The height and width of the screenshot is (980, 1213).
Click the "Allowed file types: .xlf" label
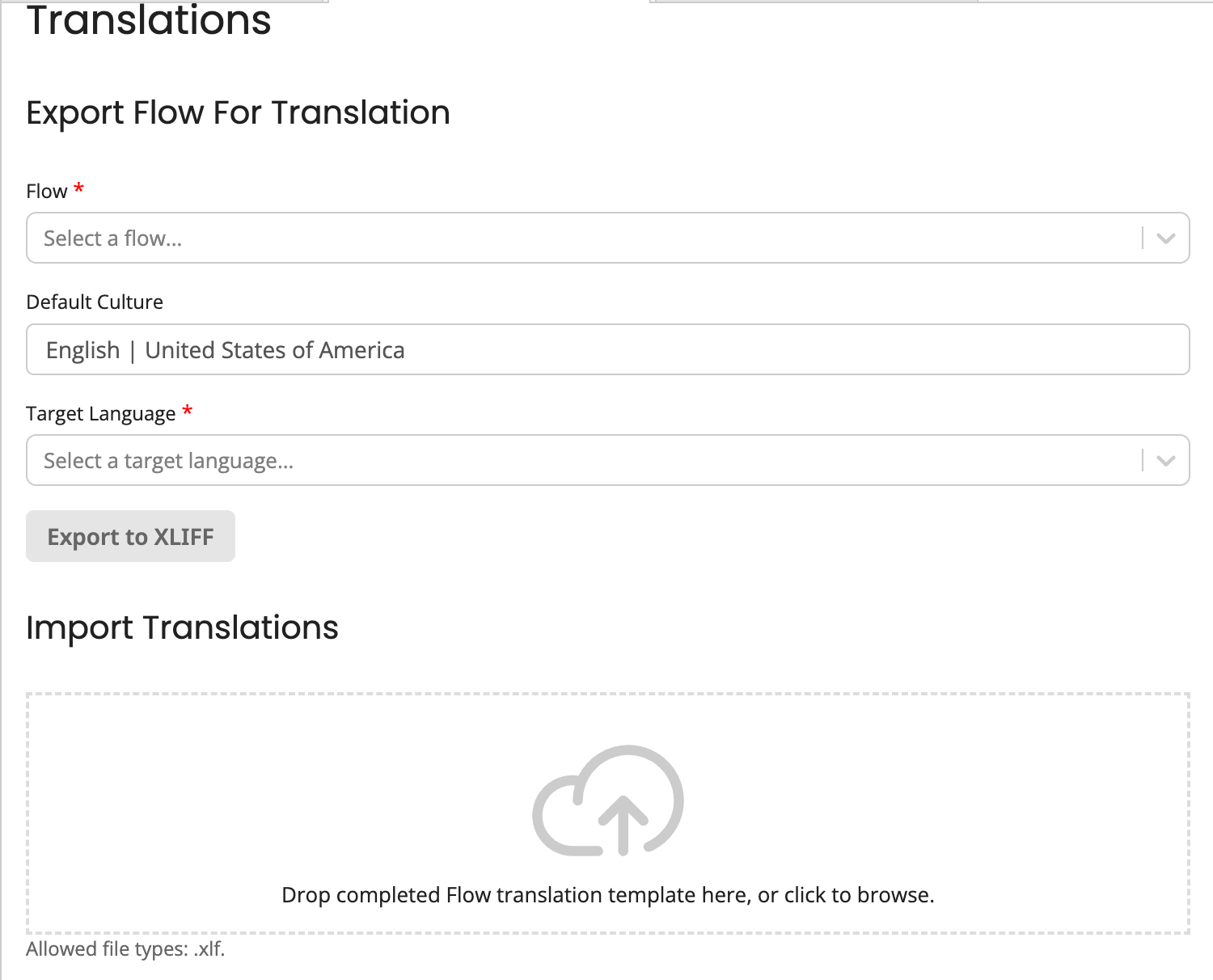(x=127, y=948)
